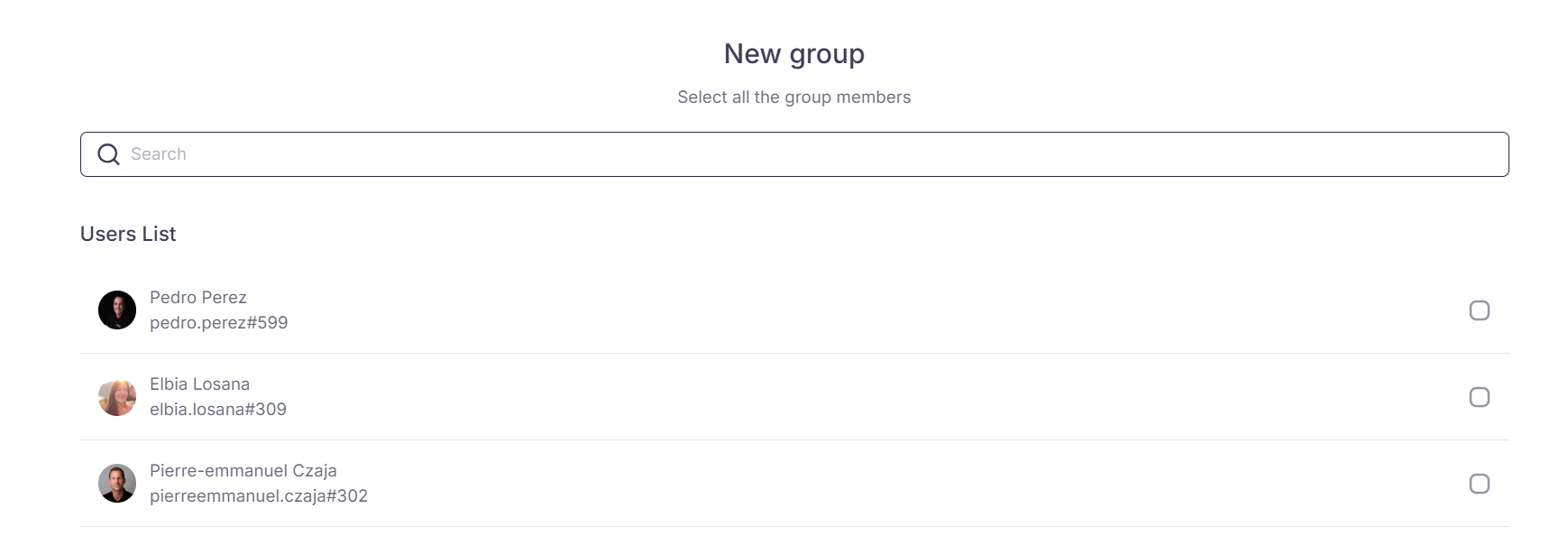Click the 'Select all the group members' subtitle
The image size is (1568, 555).
(793, 97)
